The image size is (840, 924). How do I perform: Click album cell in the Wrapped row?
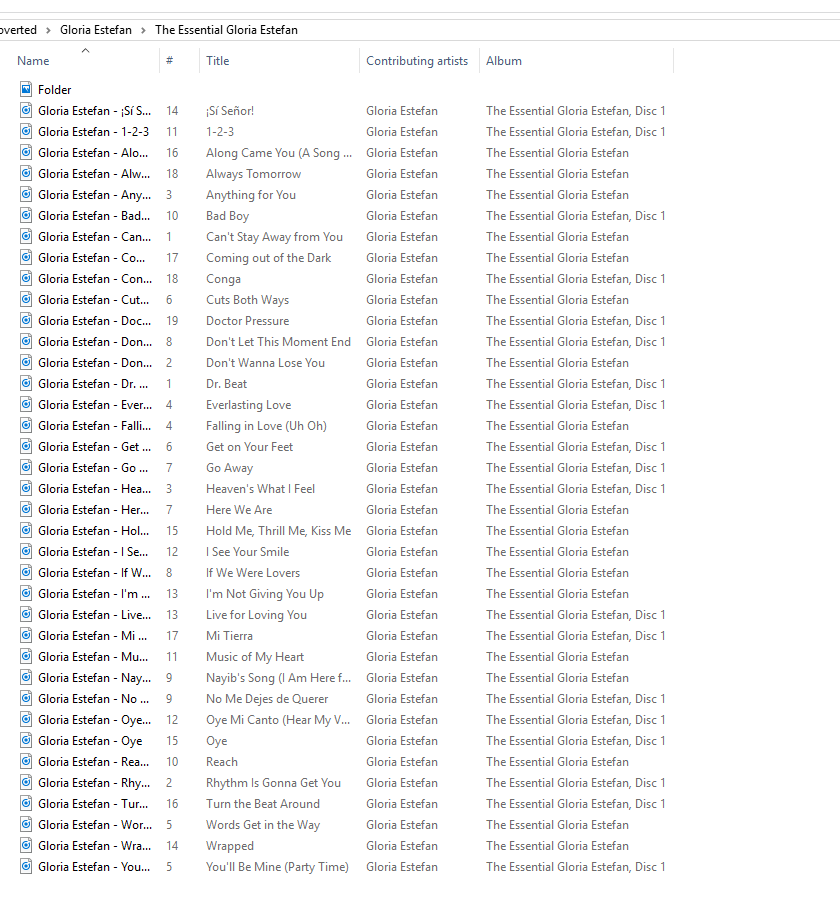pos(557,846)
